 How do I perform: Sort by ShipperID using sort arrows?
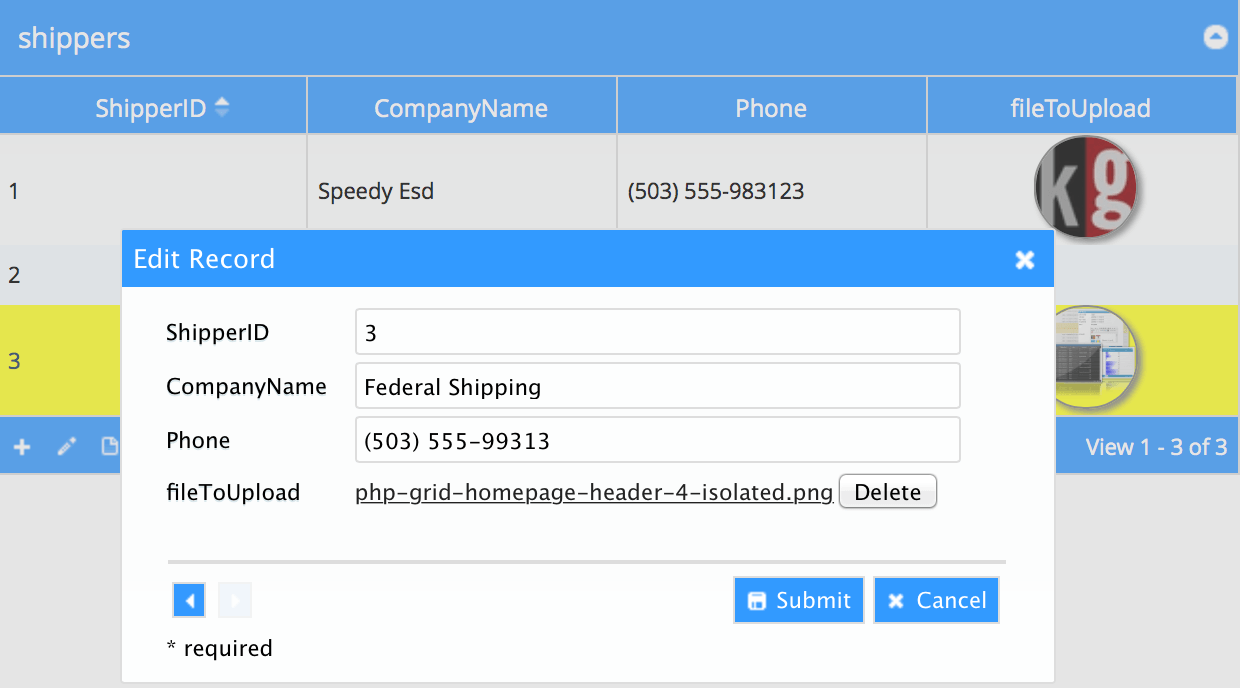point(222,107)
